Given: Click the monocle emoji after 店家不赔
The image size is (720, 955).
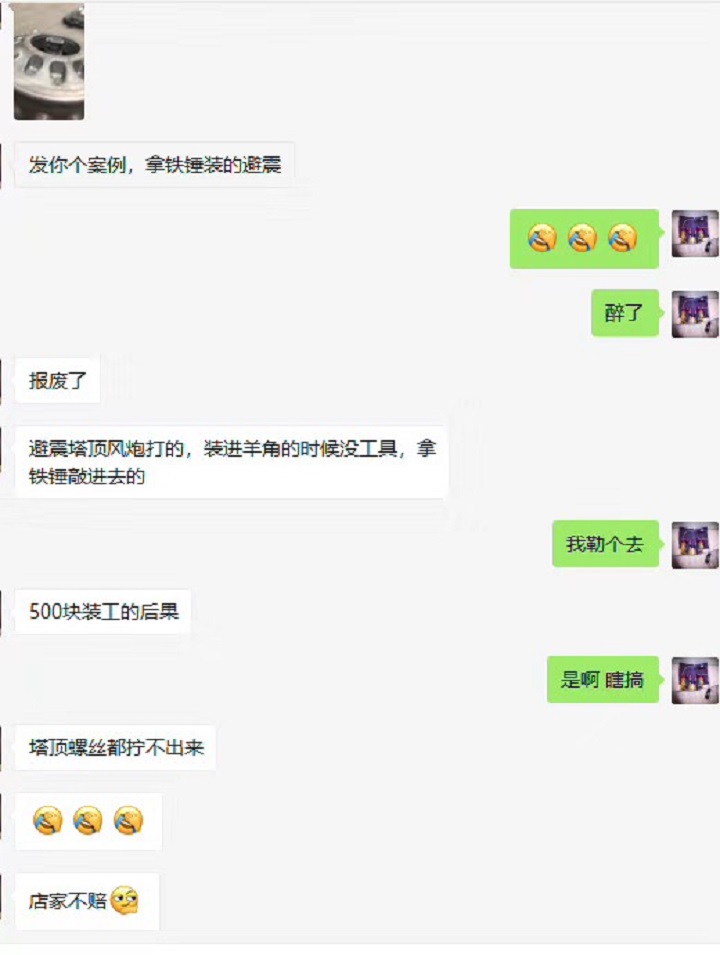Looking at the screenshot, I should [125, 900].
